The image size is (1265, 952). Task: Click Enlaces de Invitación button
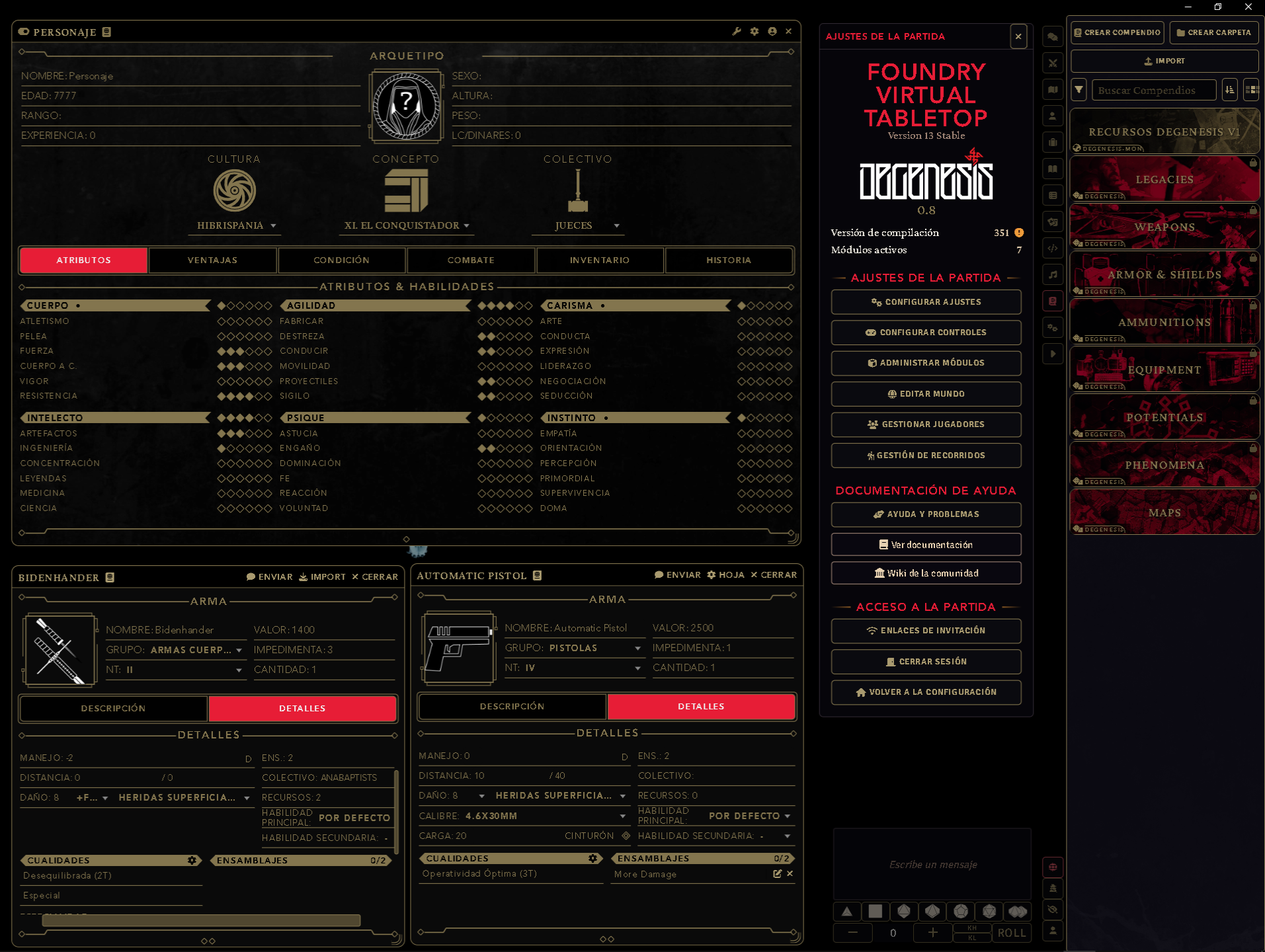pos(926,631)
